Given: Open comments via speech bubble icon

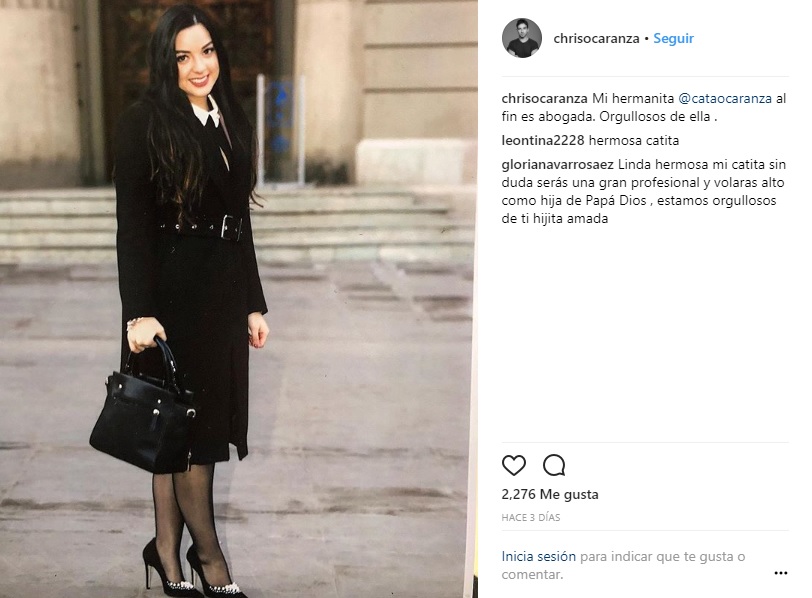Looking at the screenshot, I should pos(554,465).
